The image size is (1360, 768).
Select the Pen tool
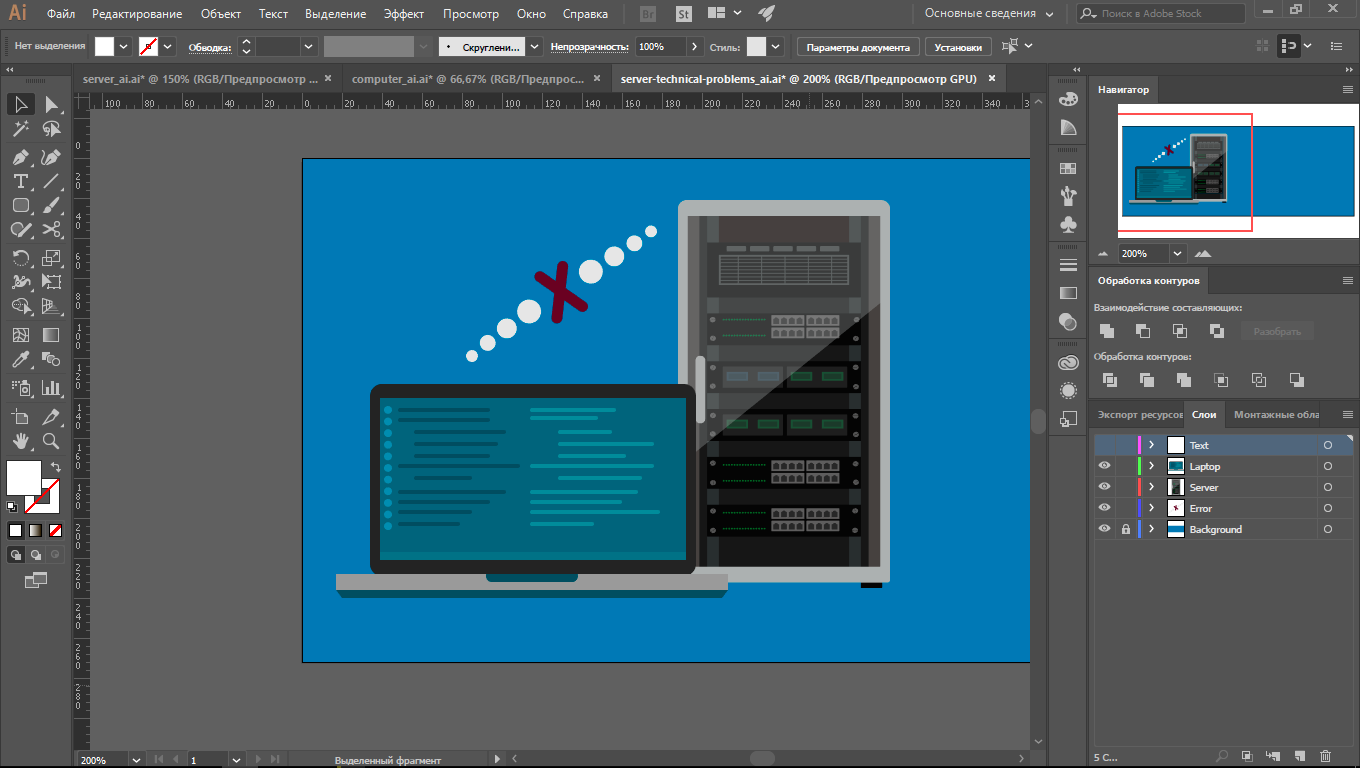pos(20,157)
